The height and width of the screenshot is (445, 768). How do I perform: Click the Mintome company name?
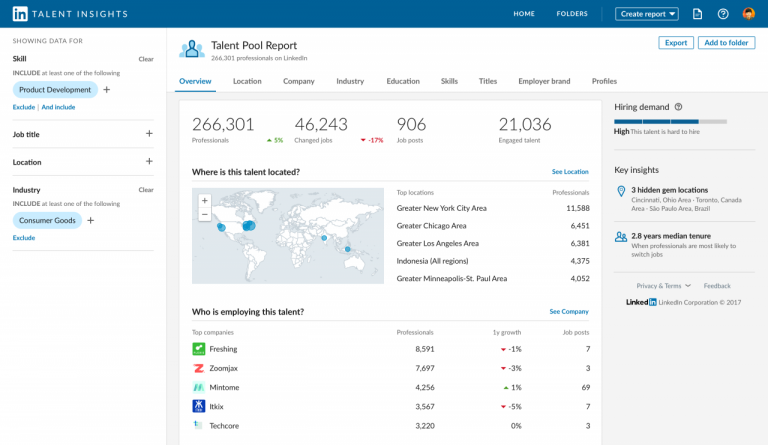(x=224, y=387)
